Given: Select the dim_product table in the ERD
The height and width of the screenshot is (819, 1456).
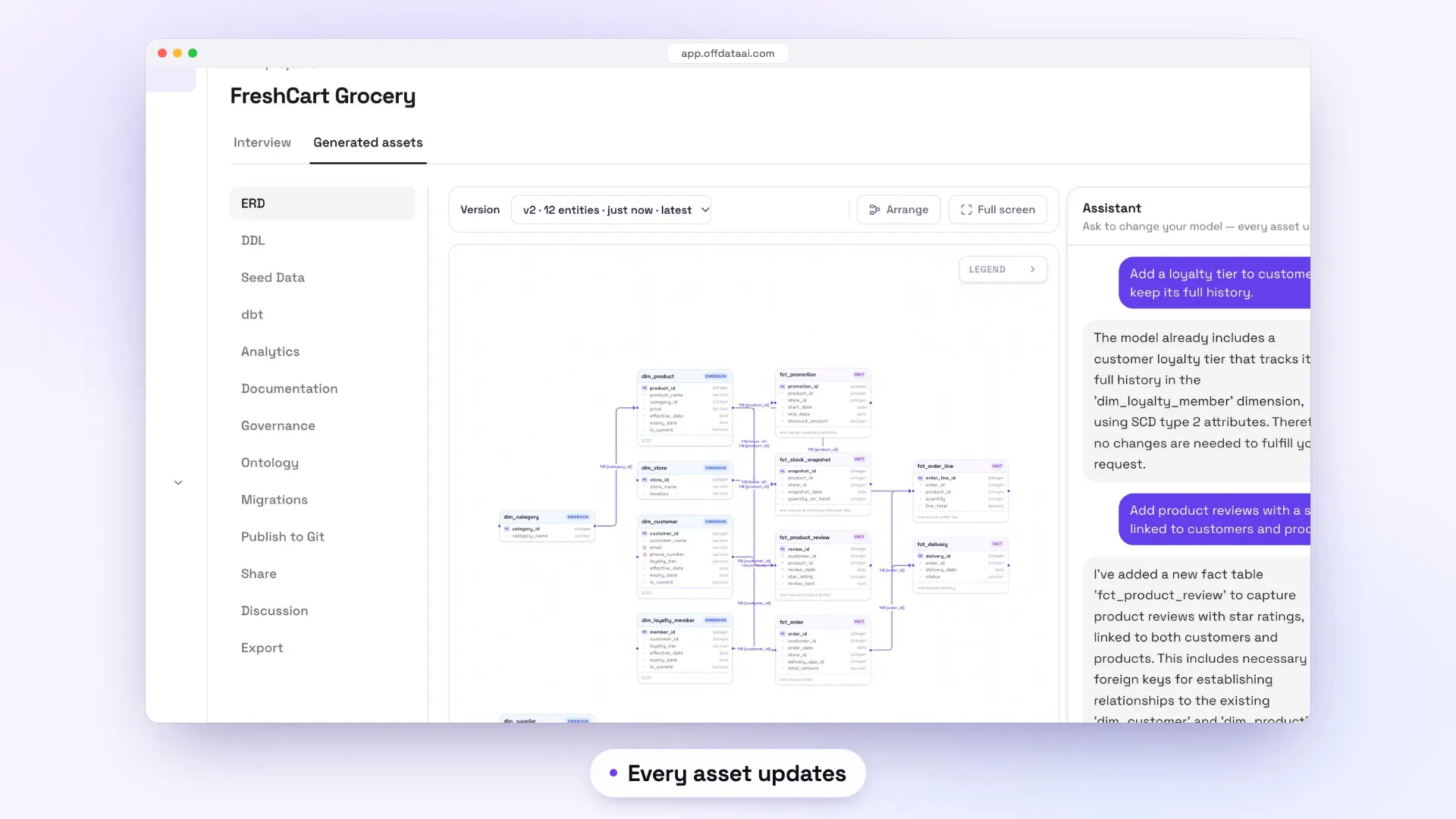Looking at the screenshot, I should click(685, 408).
